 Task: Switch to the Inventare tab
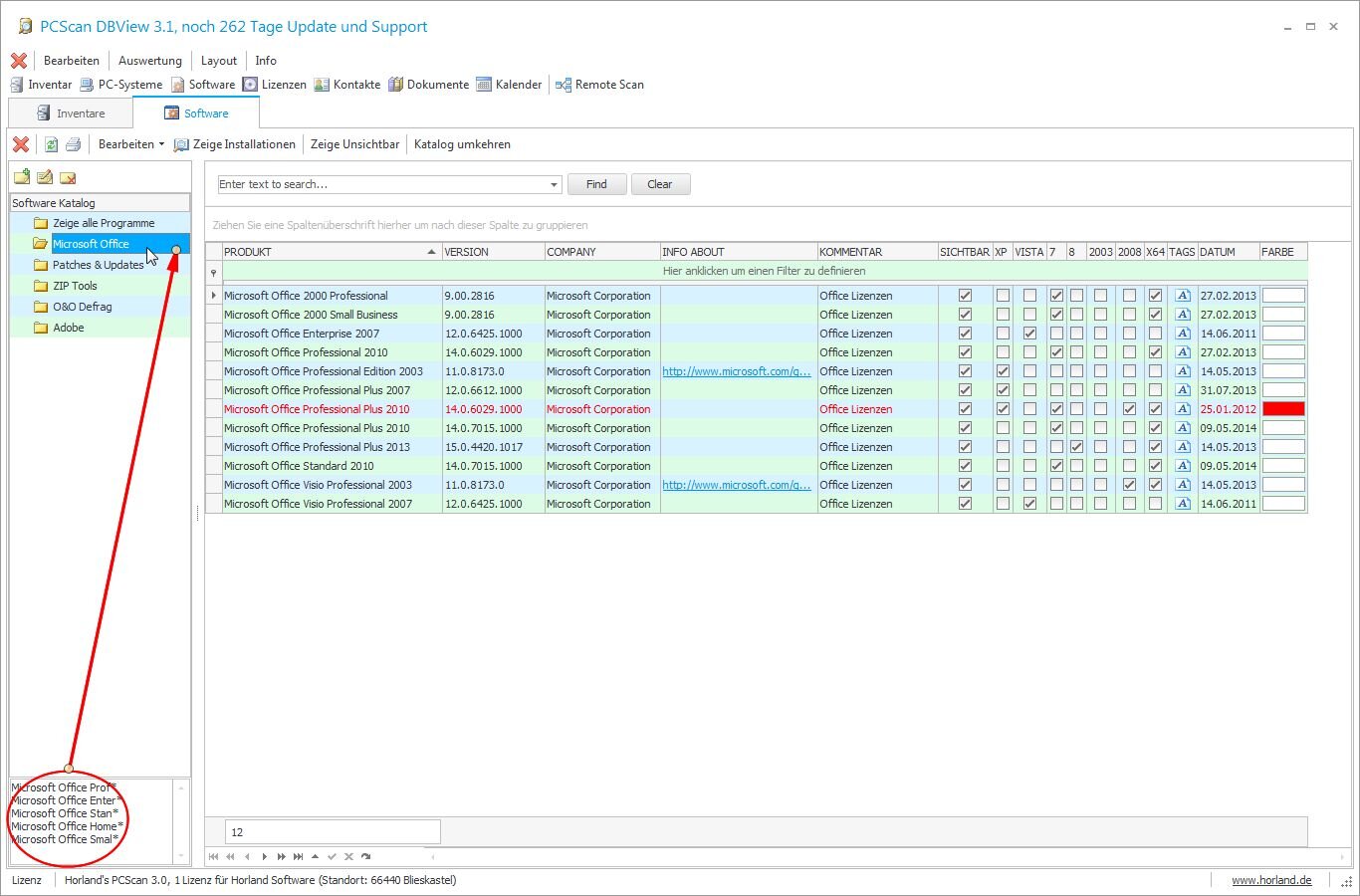[x=71, y=113]
